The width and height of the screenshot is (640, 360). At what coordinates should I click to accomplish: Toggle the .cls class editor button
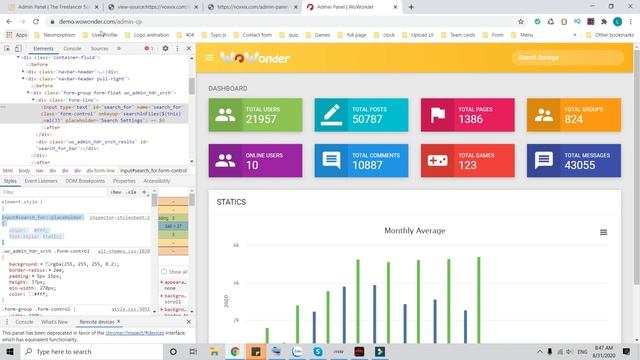[131, 192]
